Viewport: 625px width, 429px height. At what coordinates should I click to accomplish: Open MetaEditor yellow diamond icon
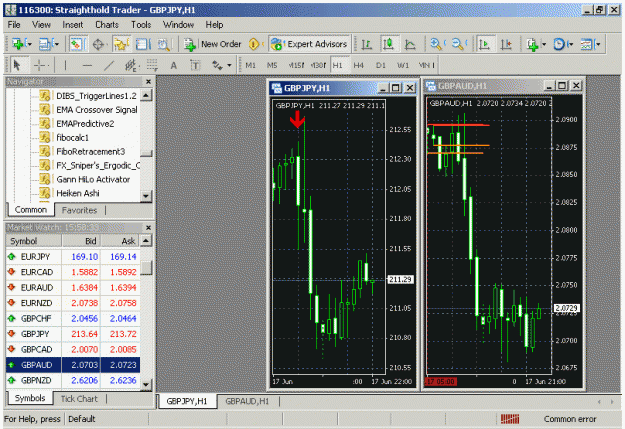[254, 44]
